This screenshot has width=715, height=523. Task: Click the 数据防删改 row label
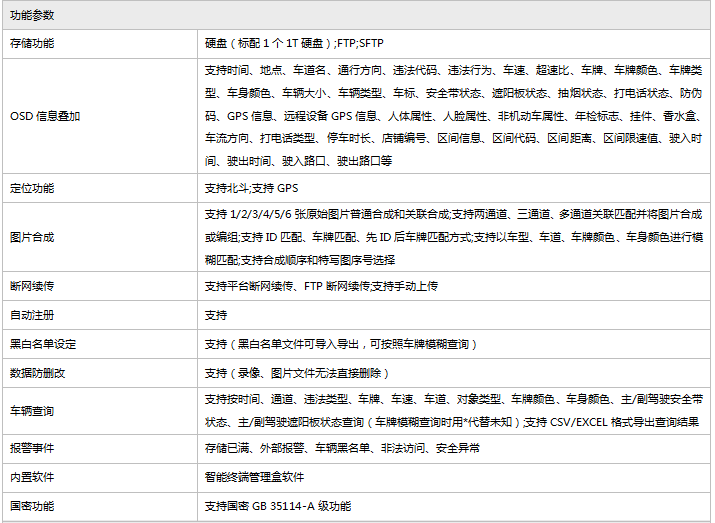[38, 373]
